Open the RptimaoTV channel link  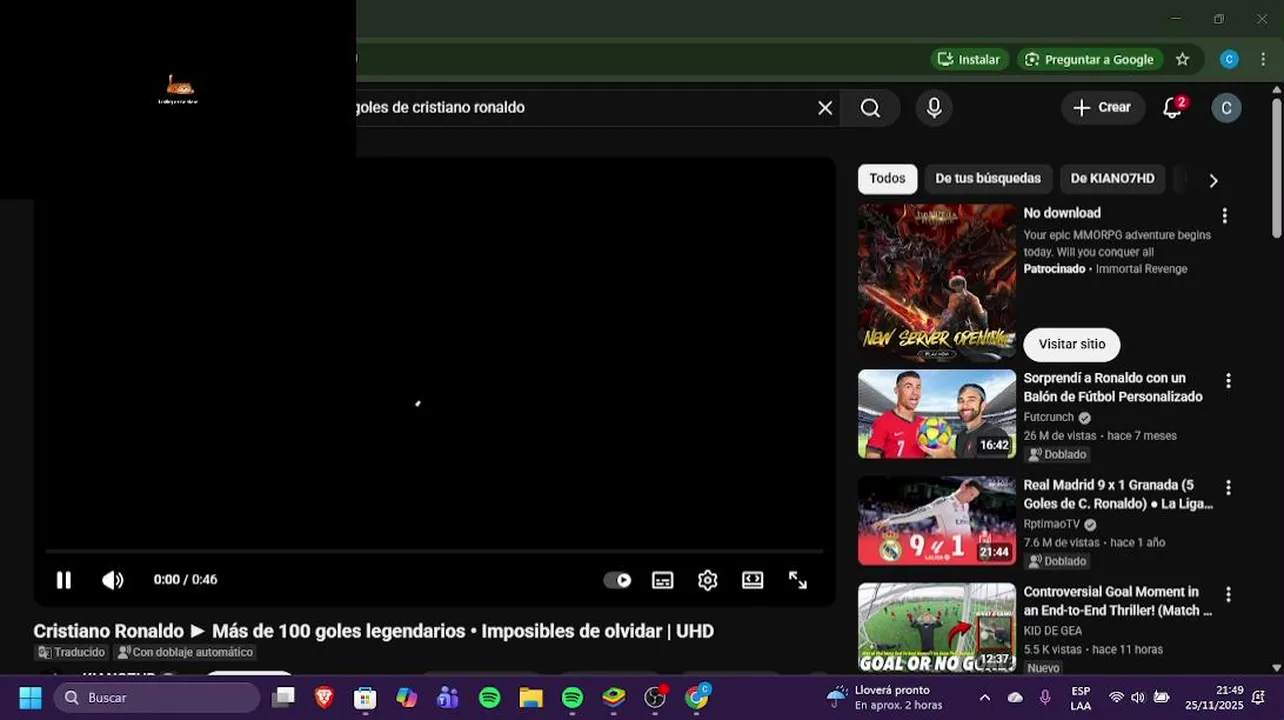pyautogui.click(x=1052, y=525)
